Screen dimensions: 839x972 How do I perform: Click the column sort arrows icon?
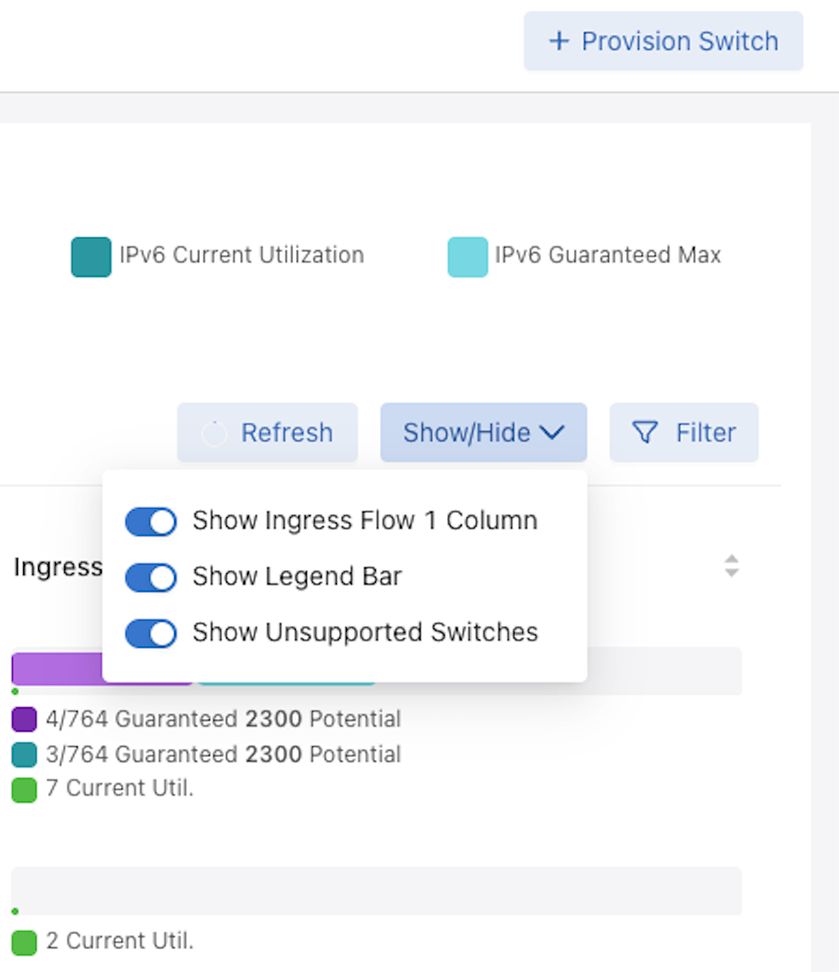tap(732, 566)
